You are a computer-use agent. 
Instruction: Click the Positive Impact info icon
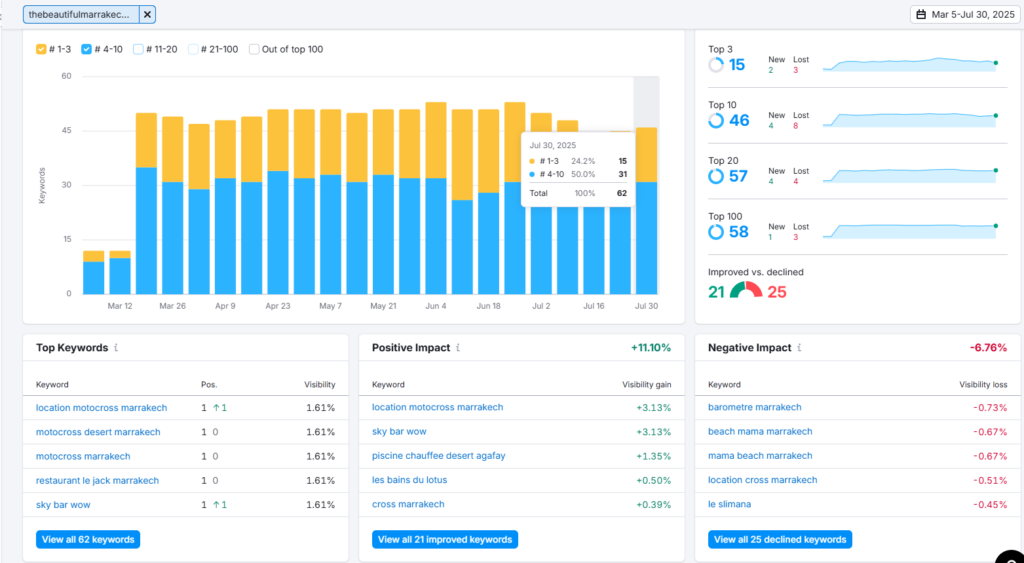[x=458, y=348]
